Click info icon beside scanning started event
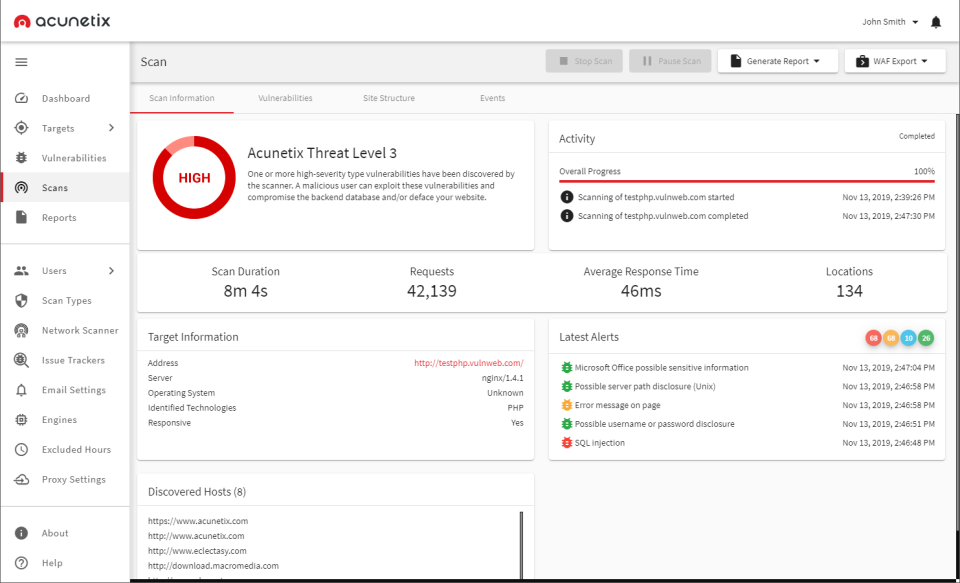The width and height of the screenshot is (960, 583). 567,197
